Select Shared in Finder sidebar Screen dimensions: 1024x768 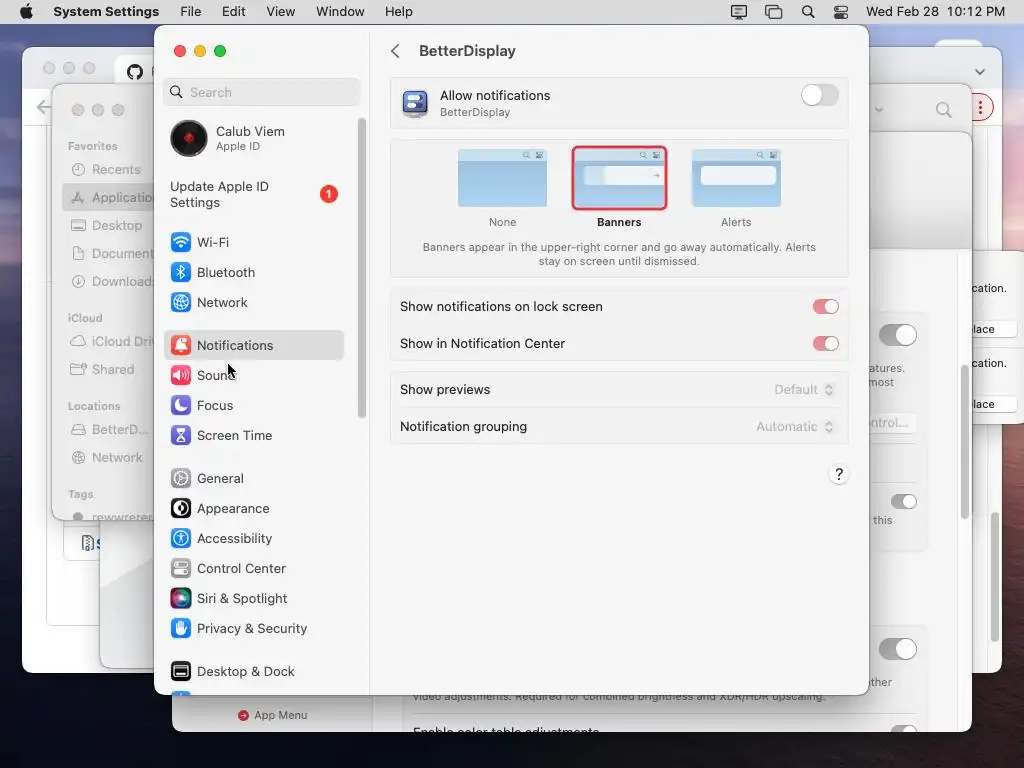point(103,370)
